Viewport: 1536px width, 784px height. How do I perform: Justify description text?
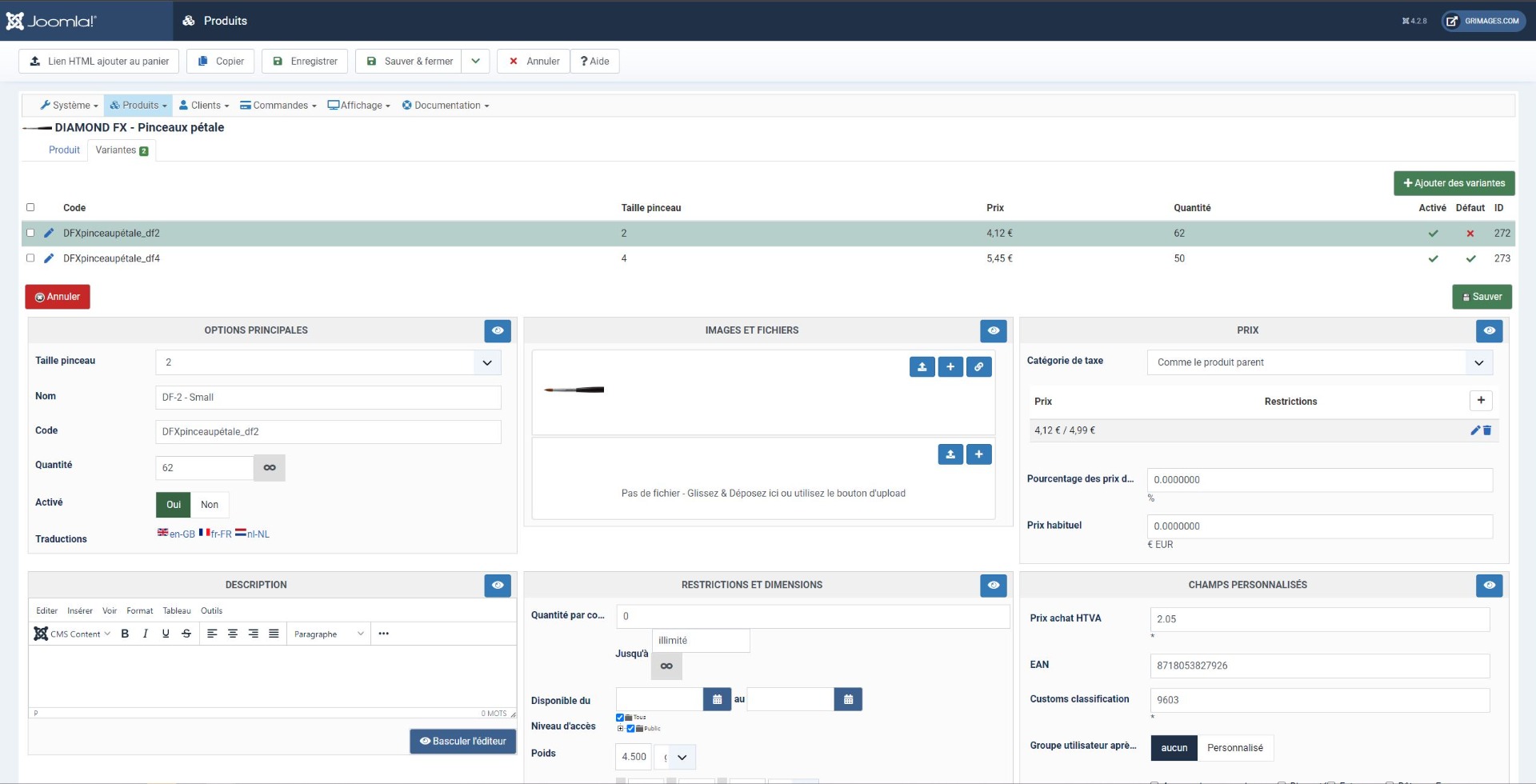click(274, 634)
